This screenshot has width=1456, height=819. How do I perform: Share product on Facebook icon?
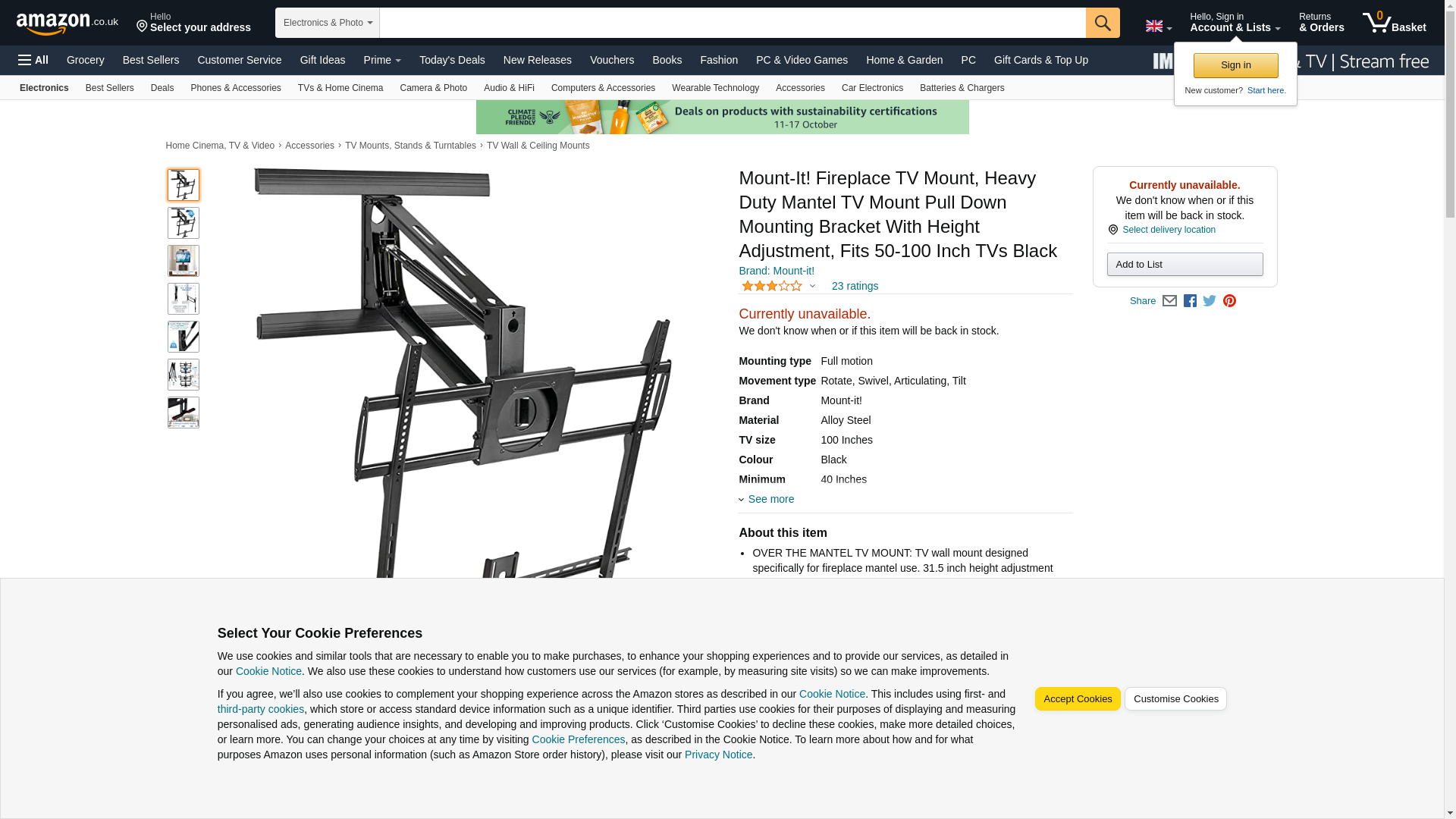click(x=1190, y=301)
